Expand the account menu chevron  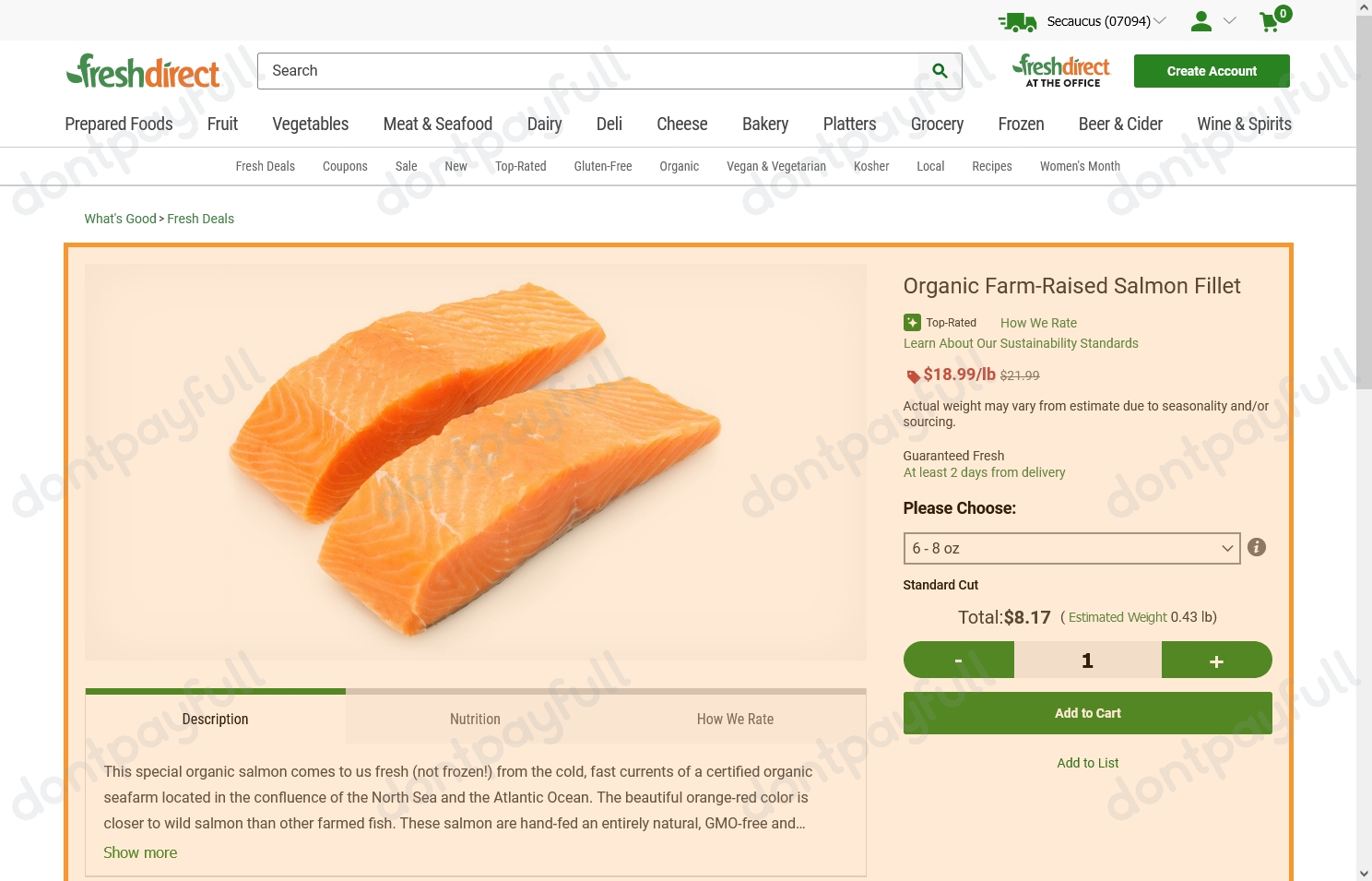click(x=1229, y=20)
